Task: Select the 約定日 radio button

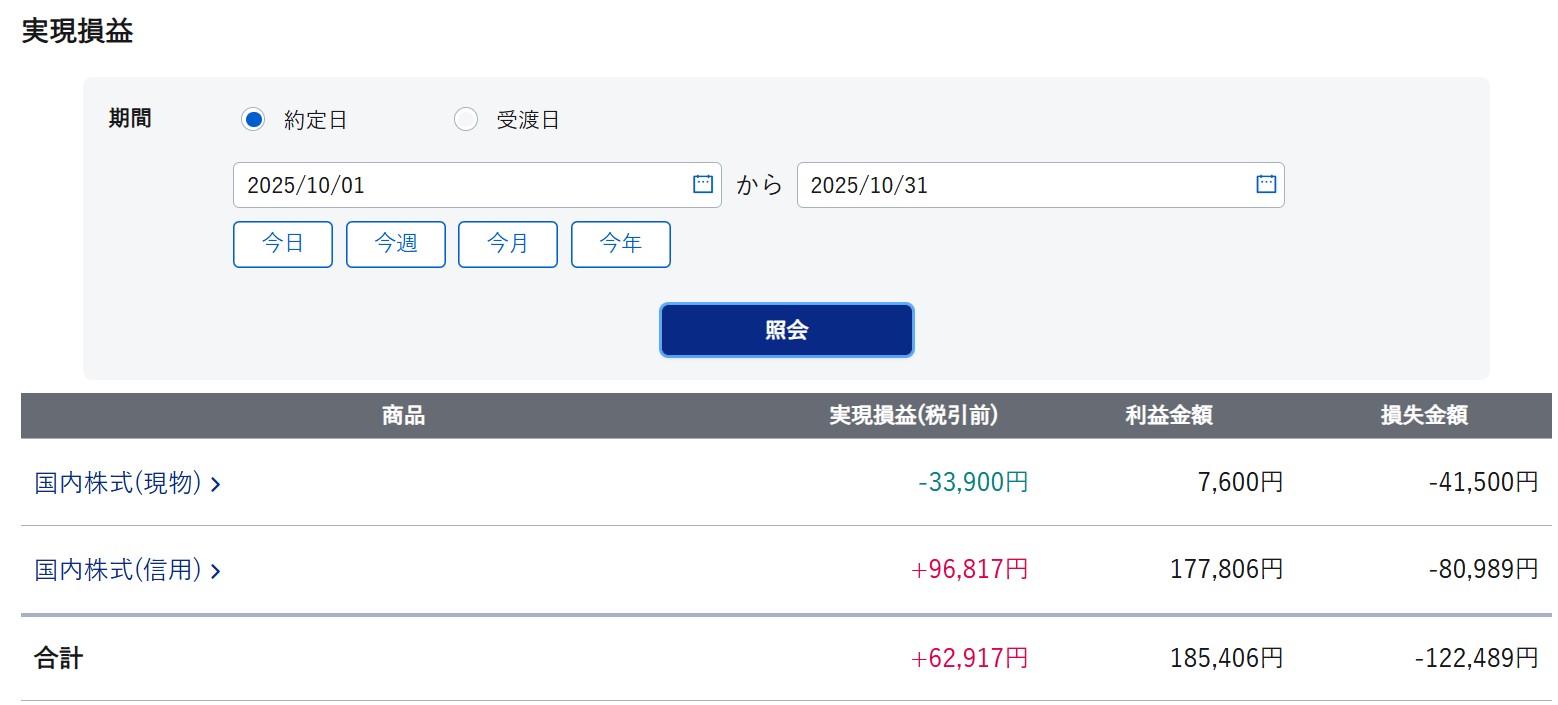Action: tap(253, 120)
